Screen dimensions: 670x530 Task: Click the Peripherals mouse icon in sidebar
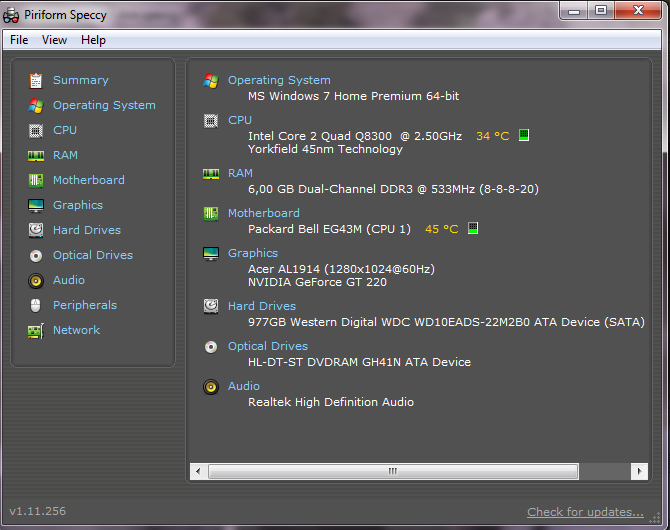coord(36,306)
